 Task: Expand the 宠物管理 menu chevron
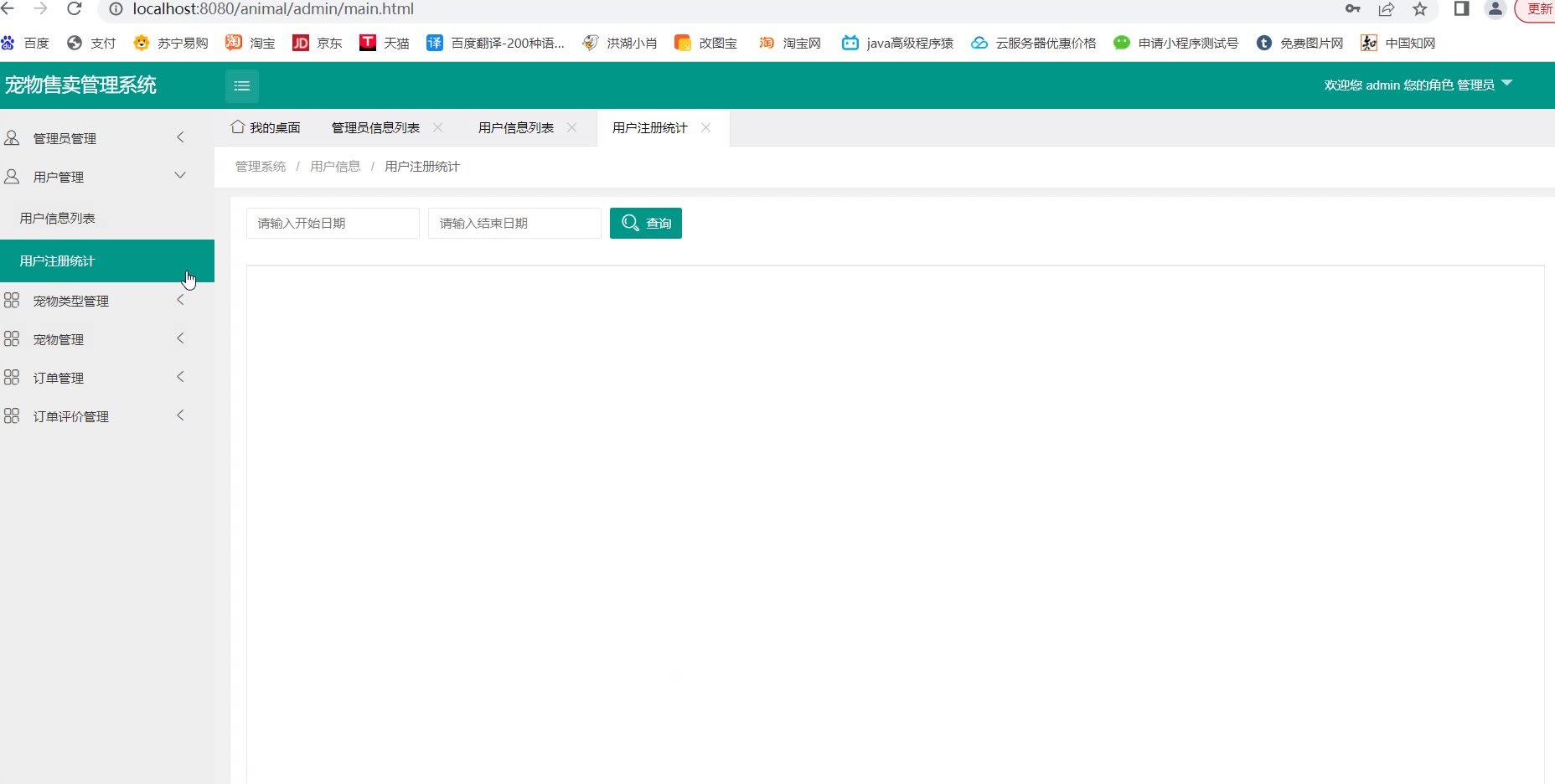click(180, 338)
